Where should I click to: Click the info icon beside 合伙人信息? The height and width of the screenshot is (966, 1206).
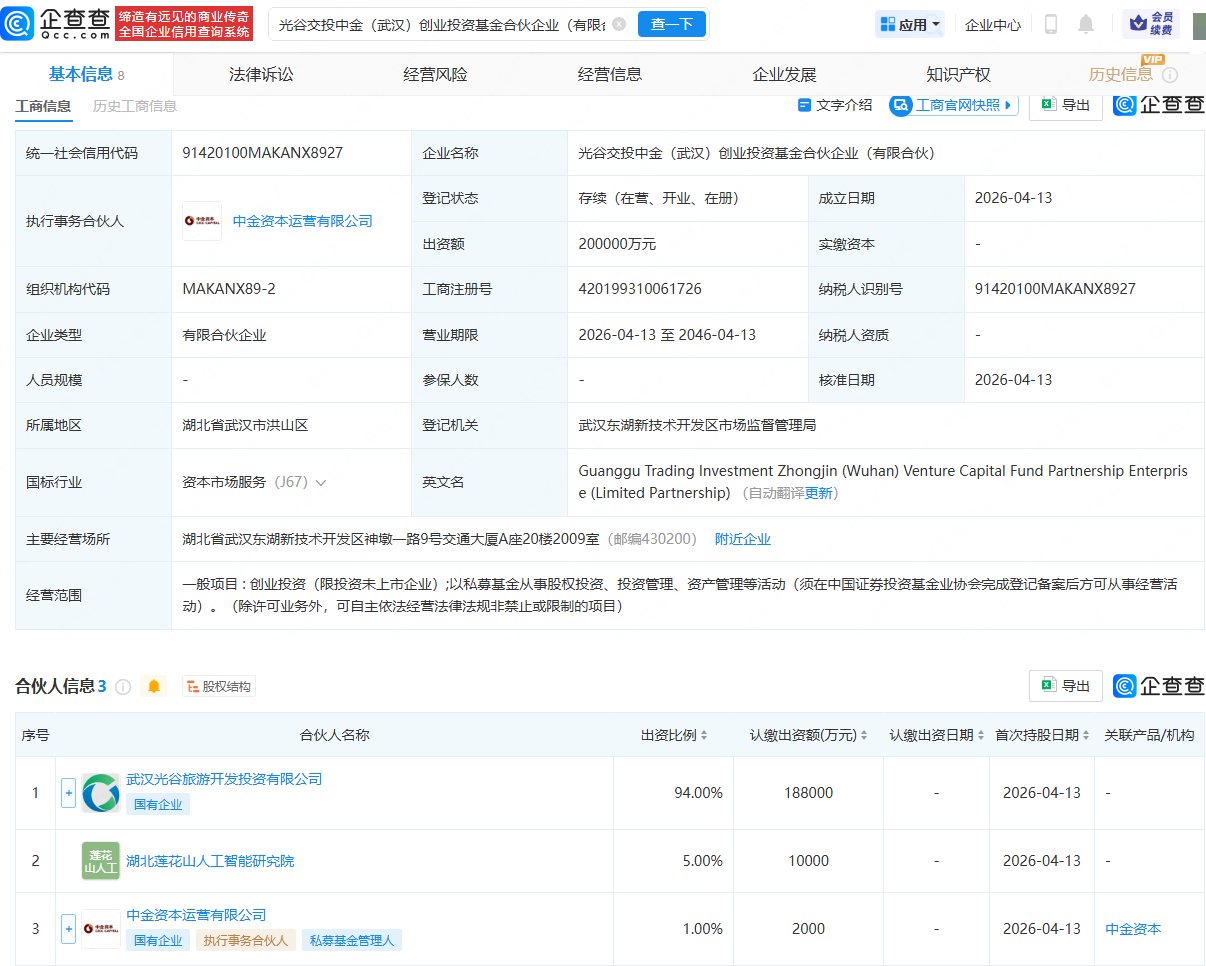121,686
